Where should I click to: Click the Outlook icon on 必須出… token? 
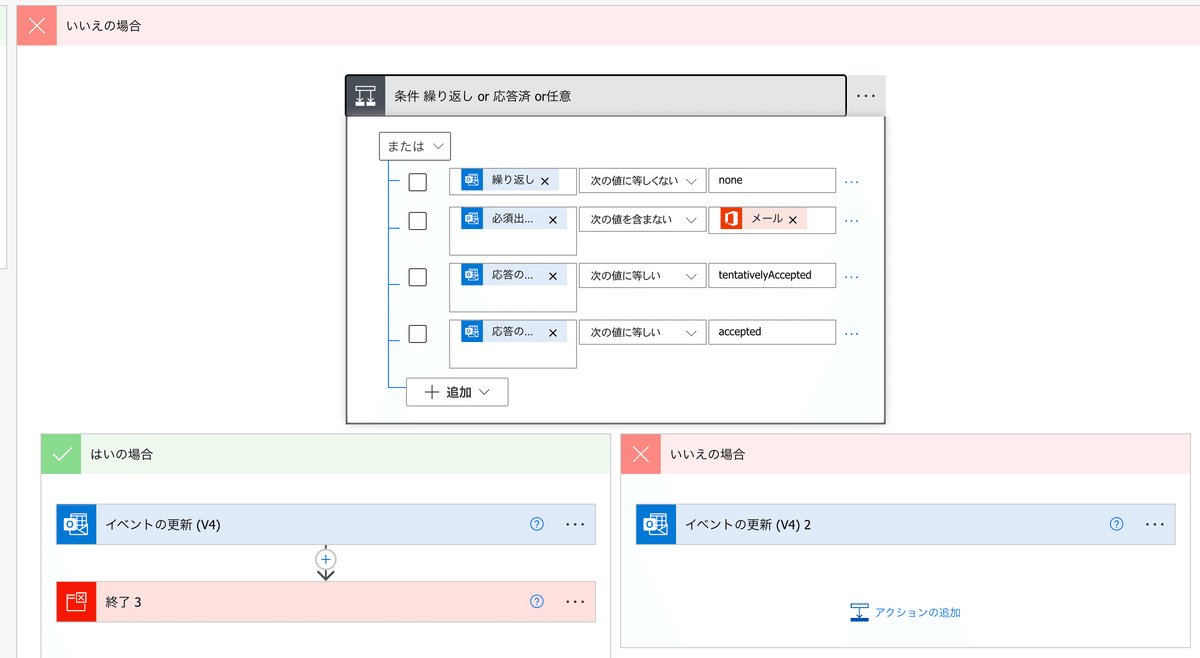471,218
